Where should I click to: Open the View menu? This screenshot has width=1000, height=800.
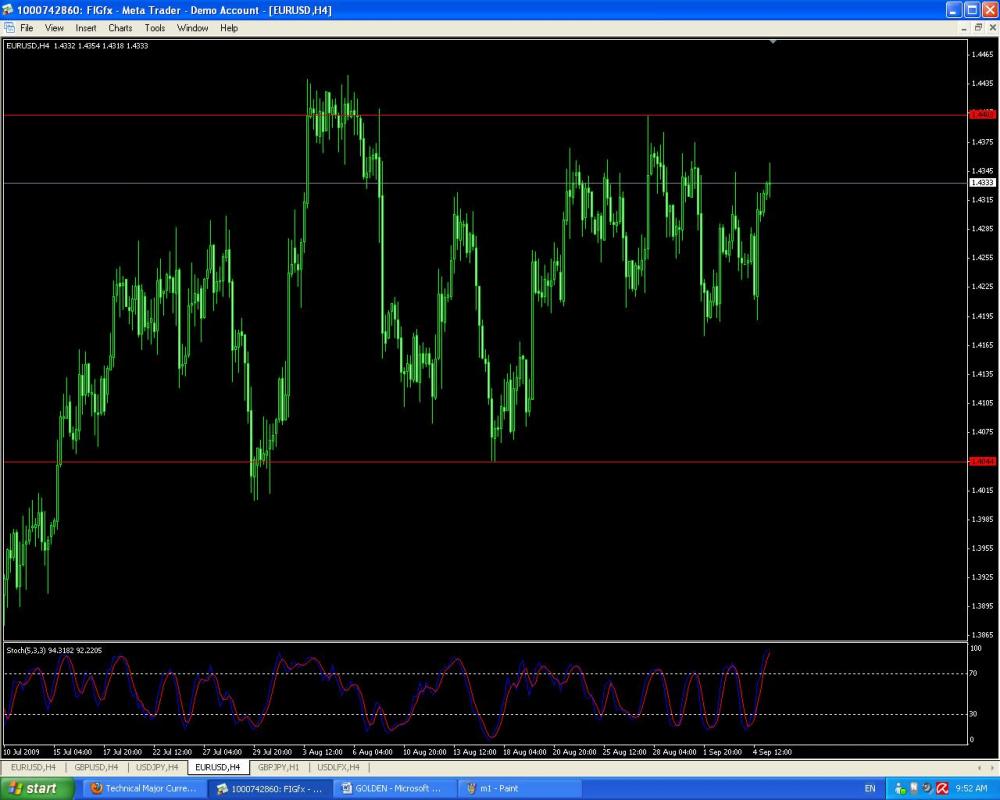pyautogui.click(x=54, y=28)
